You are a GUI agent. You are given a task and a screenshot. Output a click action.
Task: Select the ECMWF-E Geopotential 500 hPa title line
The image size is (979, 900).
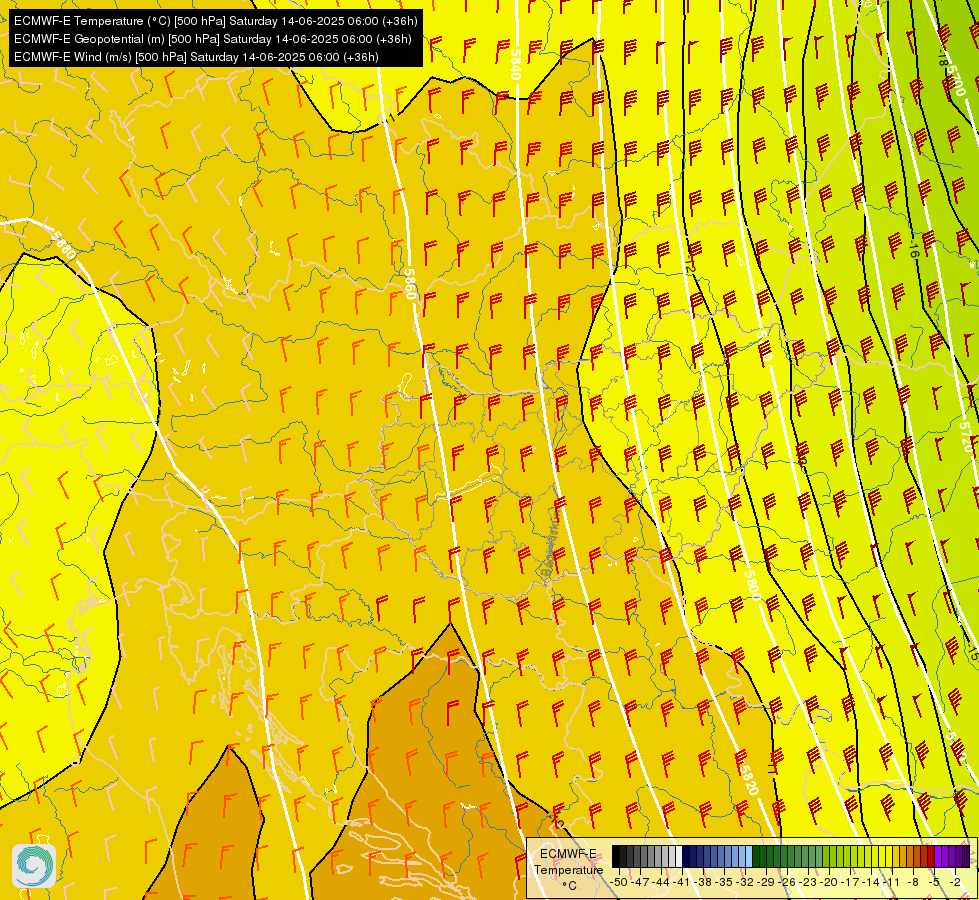212,39
